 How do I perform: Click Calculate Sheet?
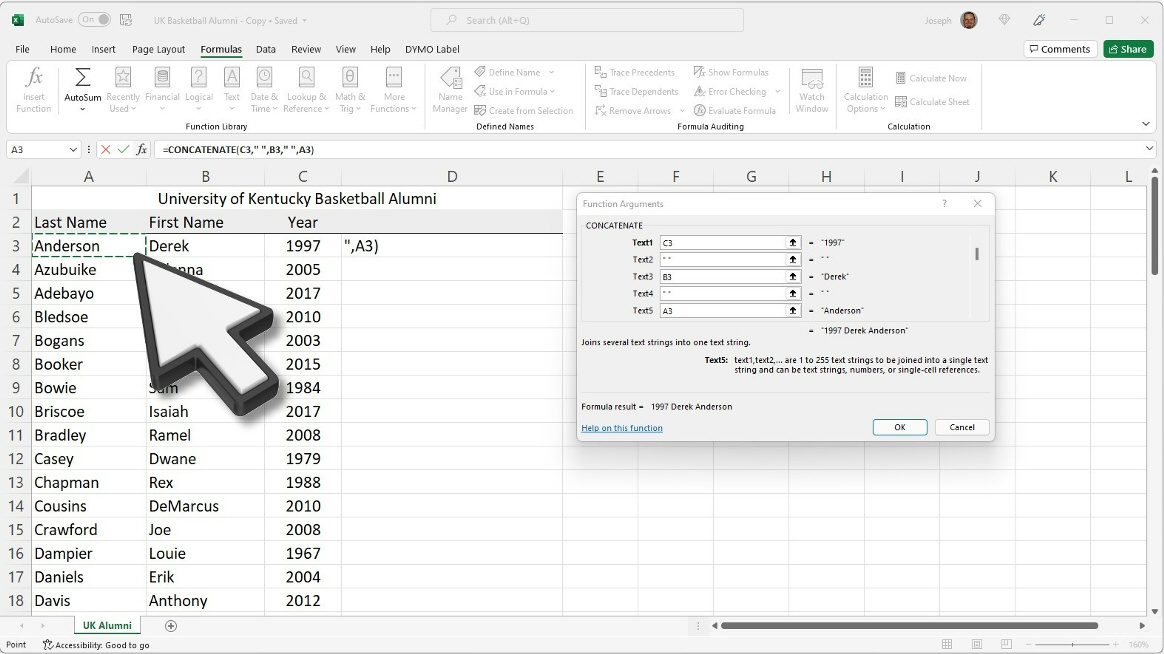pyautogui.click(x=932, y=102)
